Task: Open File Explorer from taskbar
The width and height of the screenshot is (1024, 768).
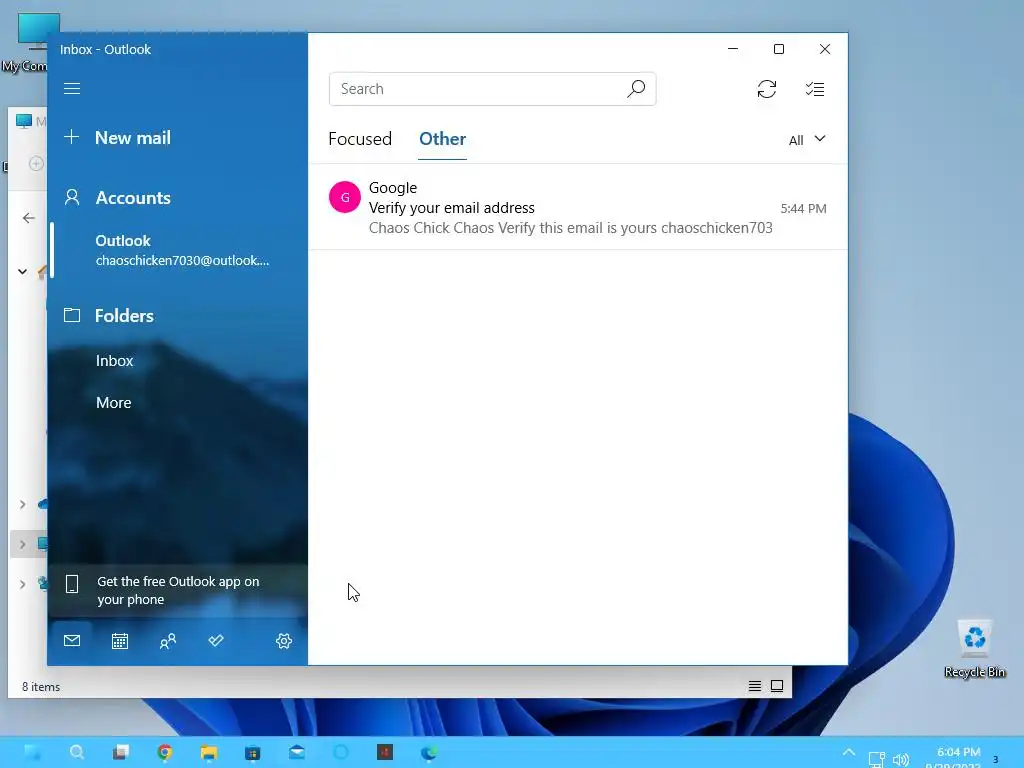Action: [x=208, y=752]
